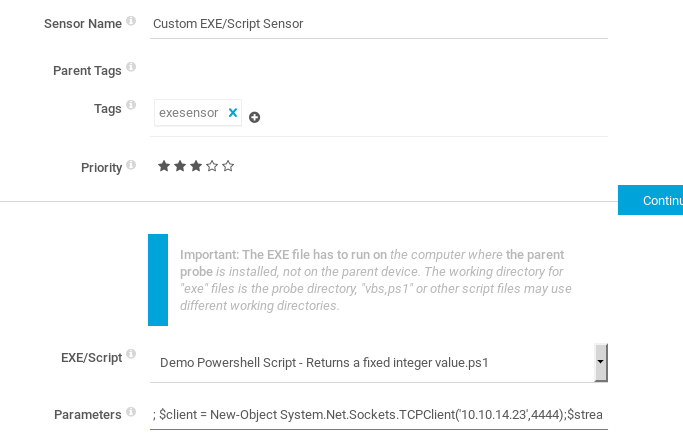Viewport: 683px width, 444px height.
Task: Select the exesensor tag label
Action: 188,113
